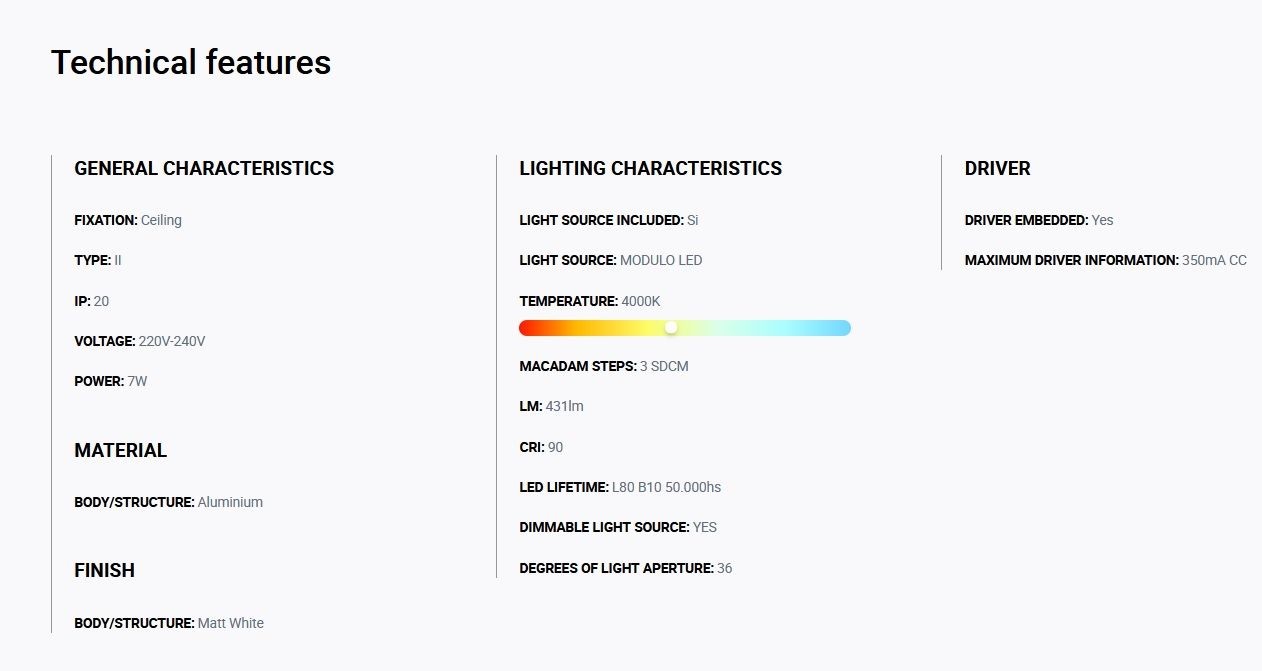Select the Lighting Characteristics heading
1262x671 pixels.
[x=651, y=169]
